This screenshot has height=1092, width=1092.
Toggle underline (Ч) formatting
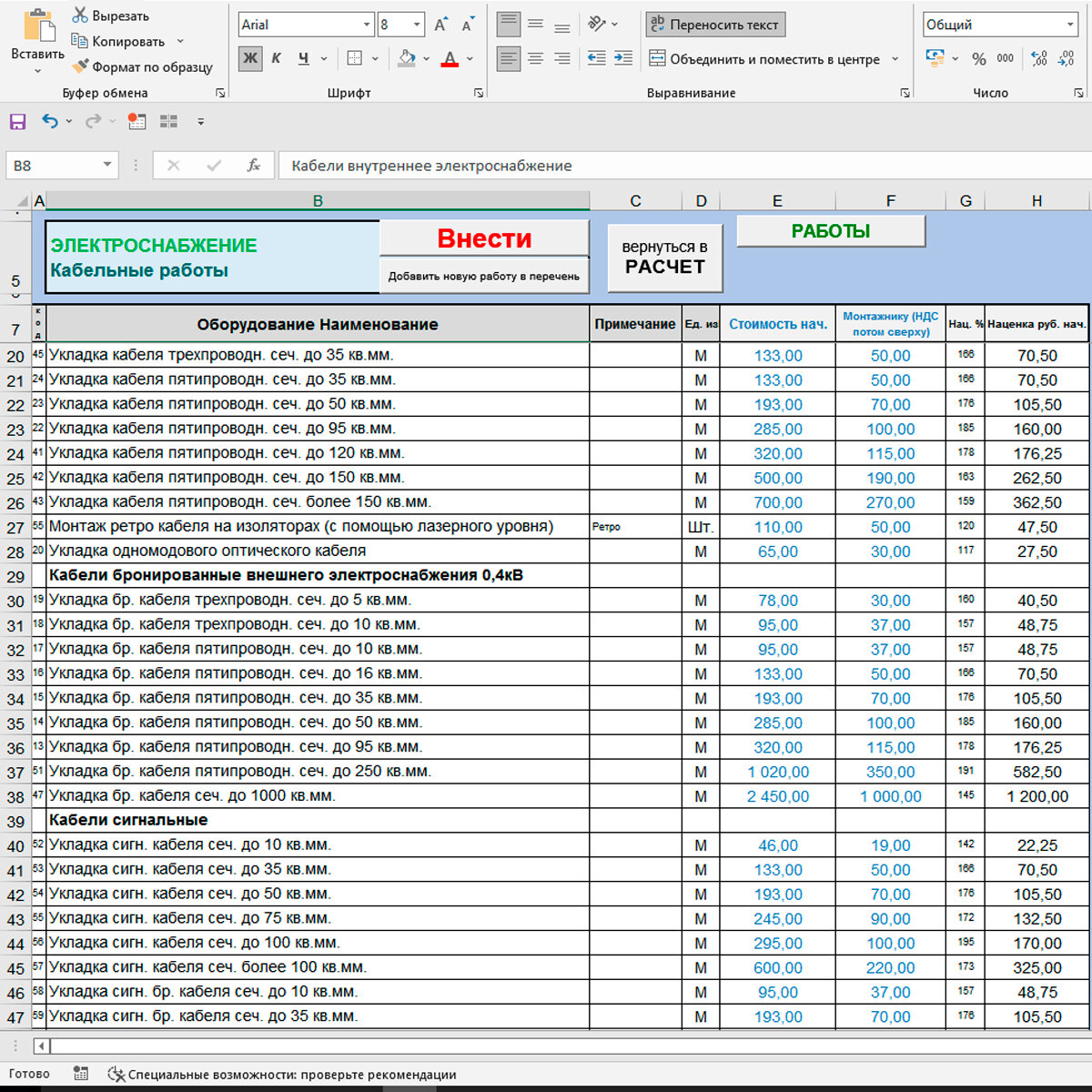coord(303,58)
